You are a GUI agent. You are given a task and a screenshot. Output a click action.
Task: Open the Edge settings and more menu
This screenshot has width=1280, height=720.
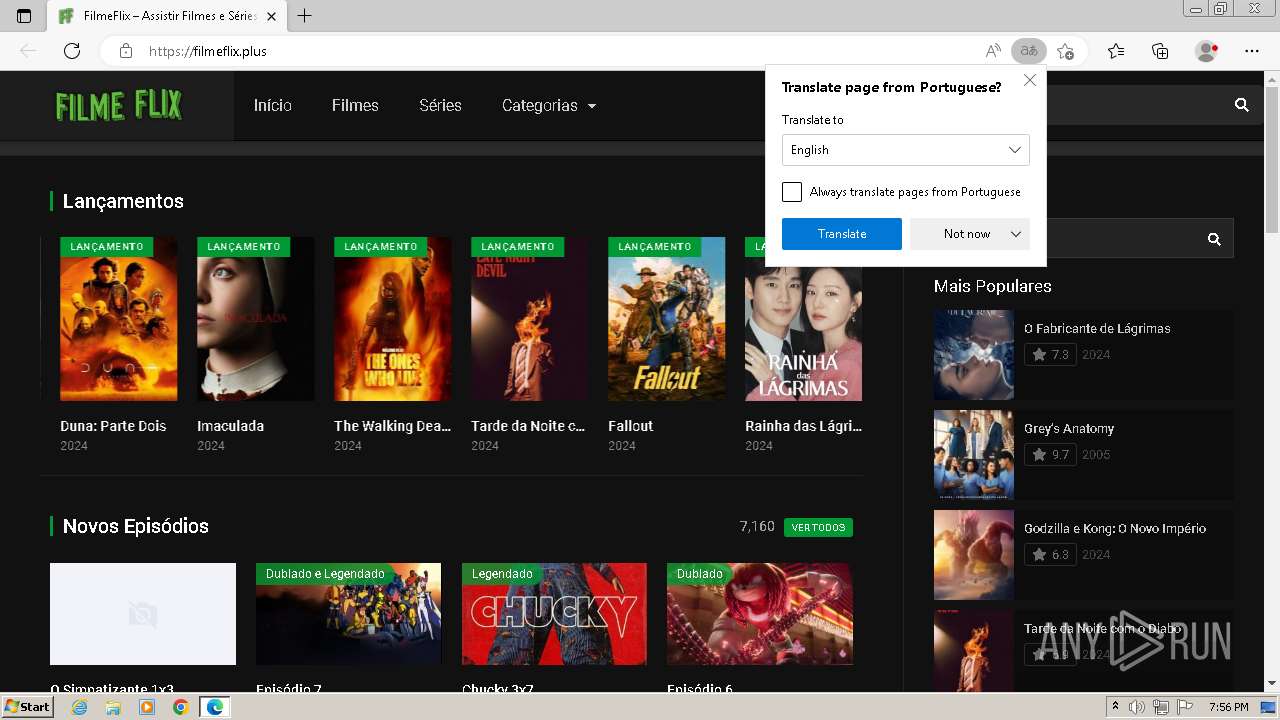(1252, 51)
